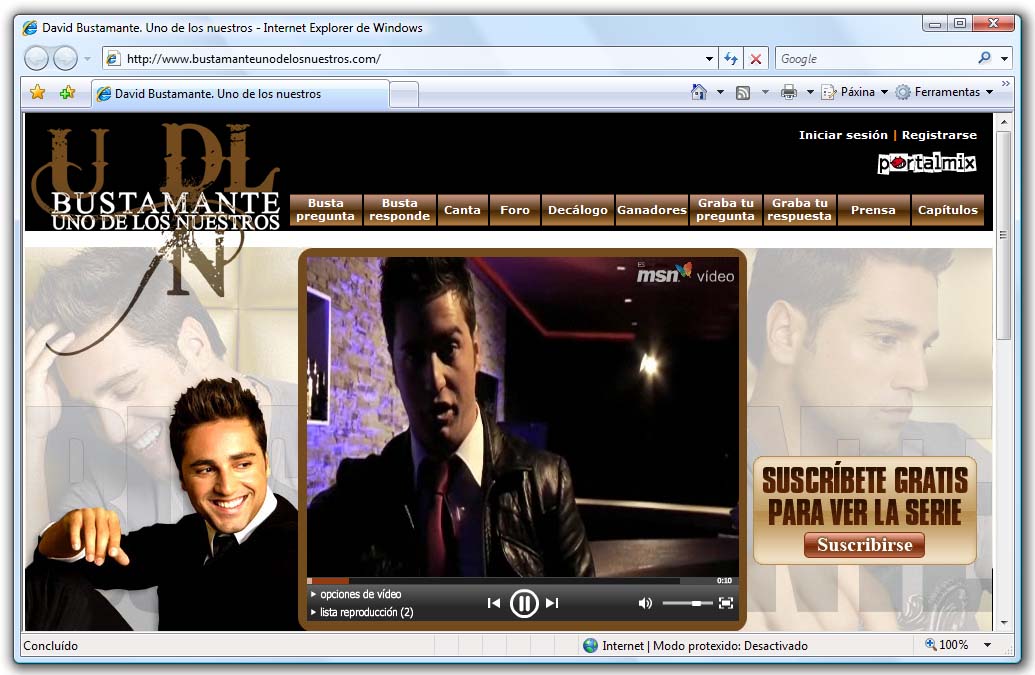
Task: Click the Concluído status text
Action: point(50,645)
